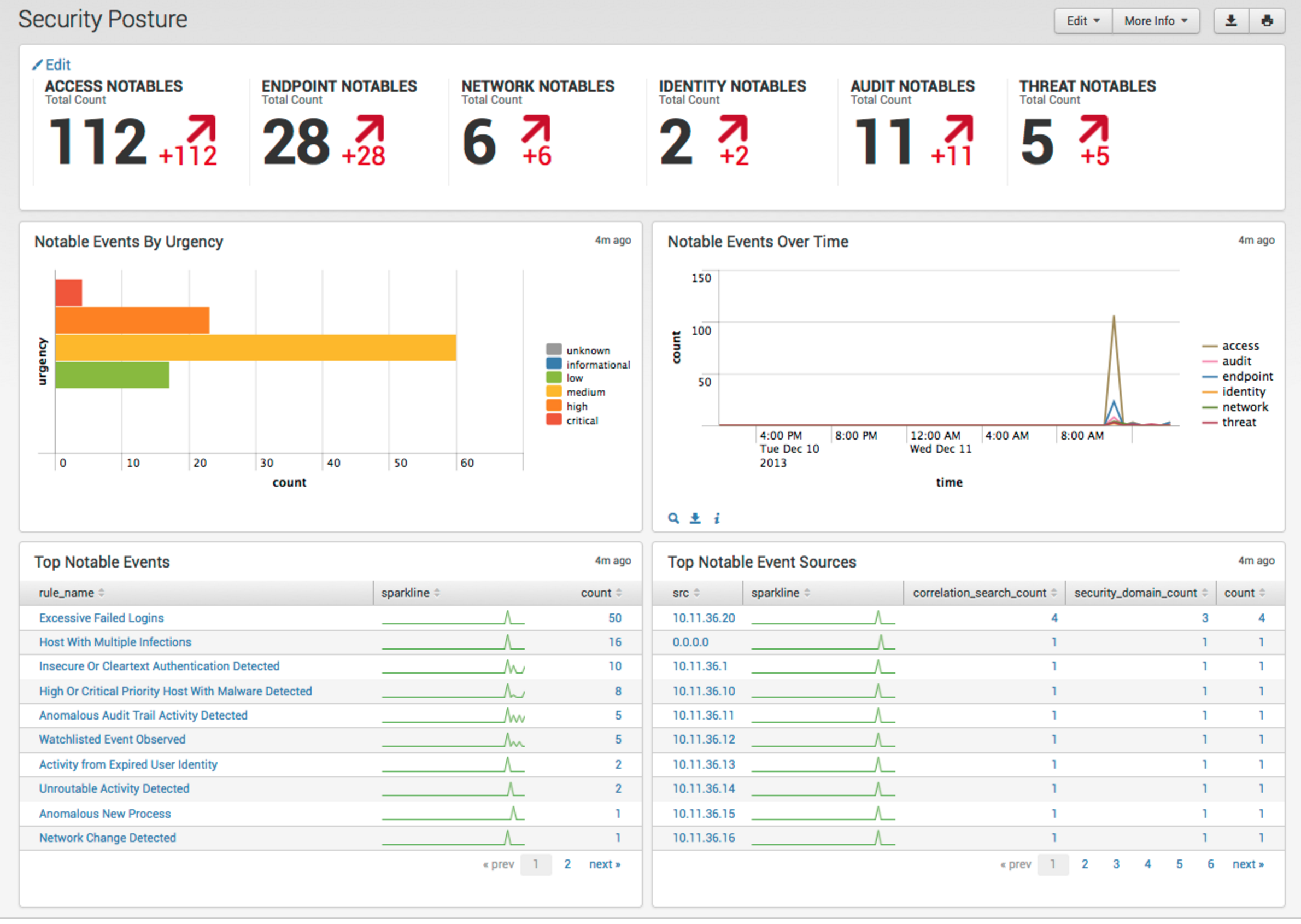The height and width of the screenshot is (924, 1301).
Task: Toggle the unknown urgency legend swatch
Action: pos(554,349)
